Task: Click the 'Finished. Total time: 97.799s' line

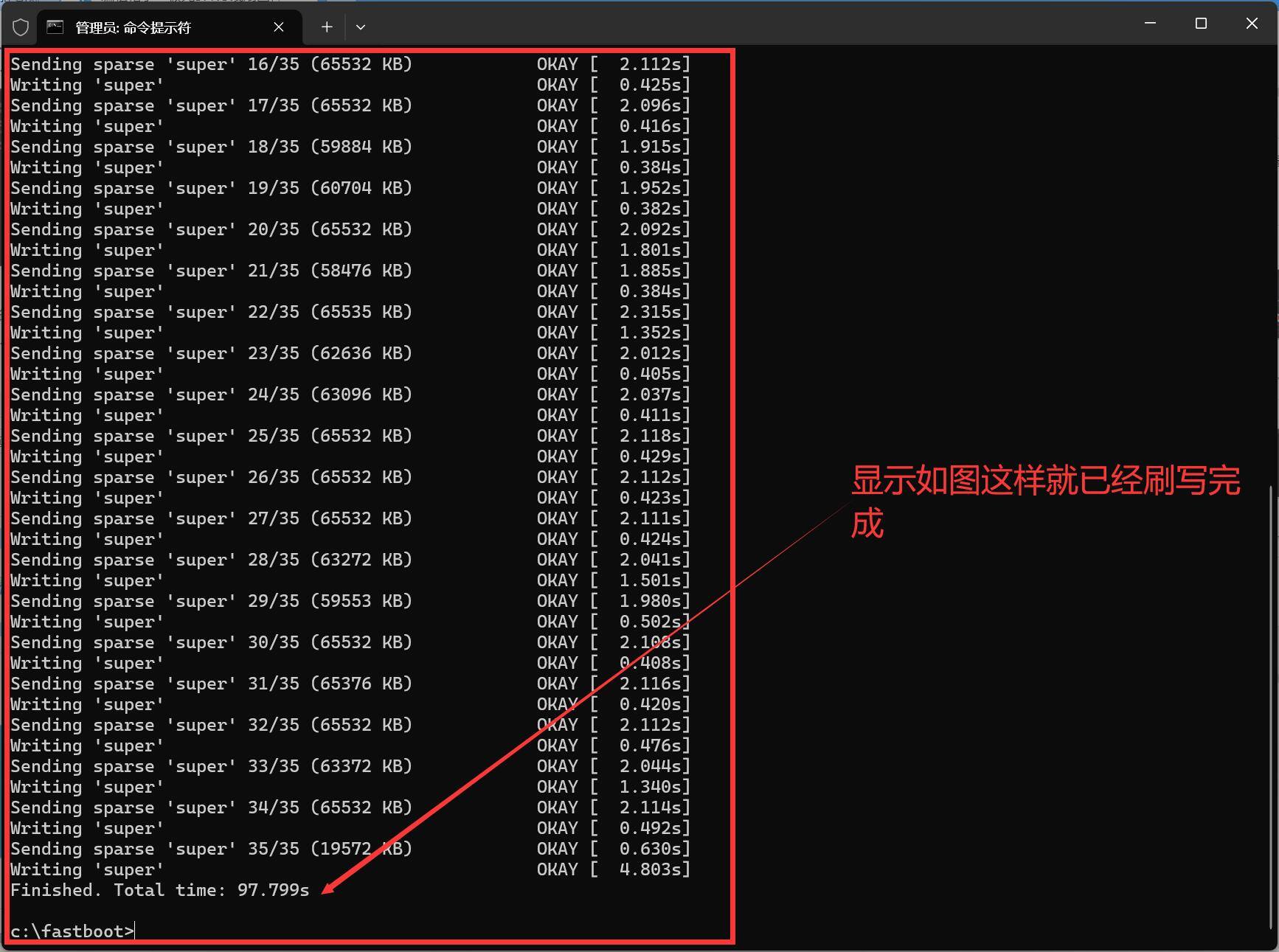Action: (x=159, y=890)
